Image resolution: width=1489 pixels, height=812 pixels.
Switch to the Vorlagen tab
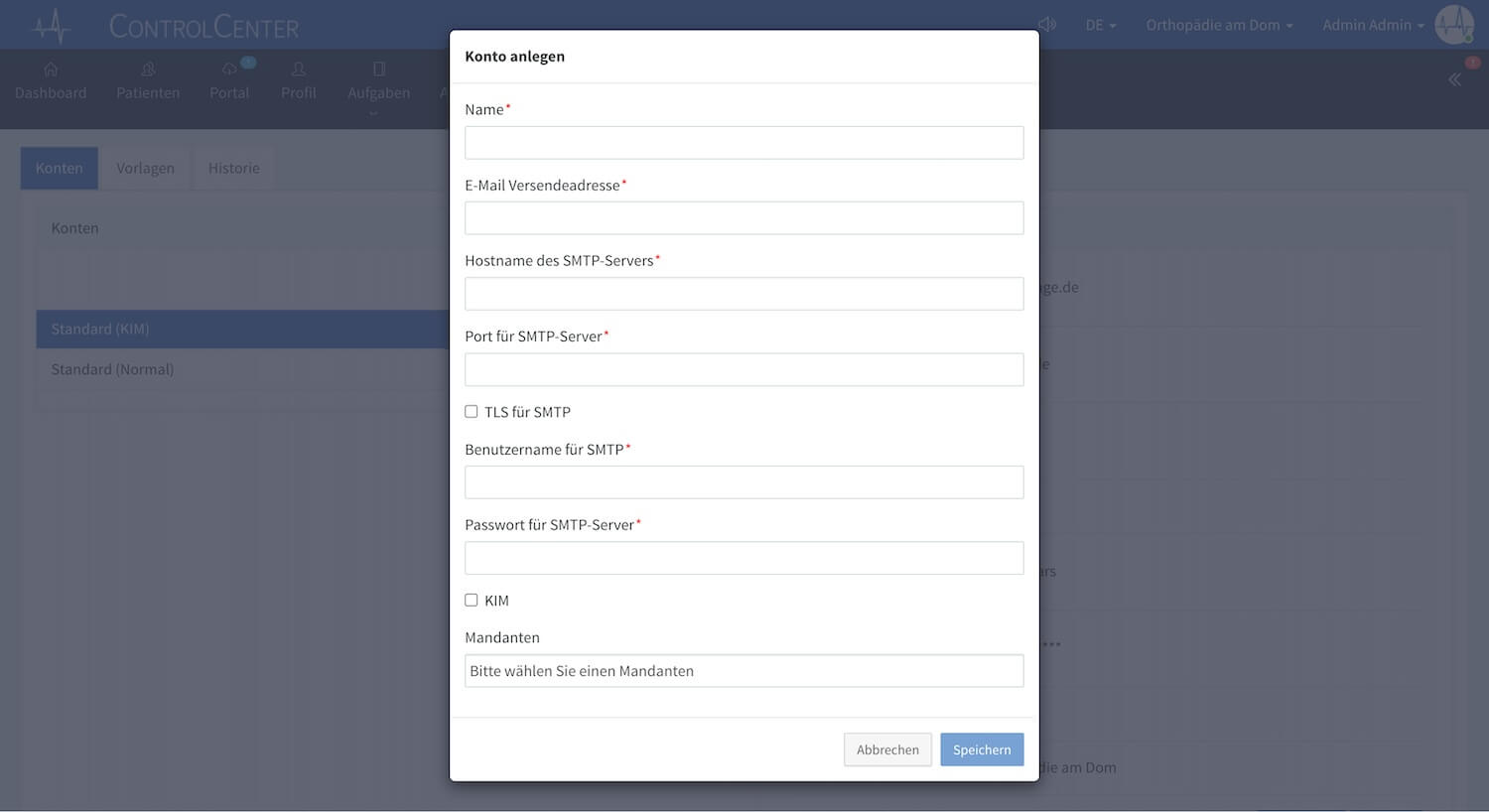[145, 168]
